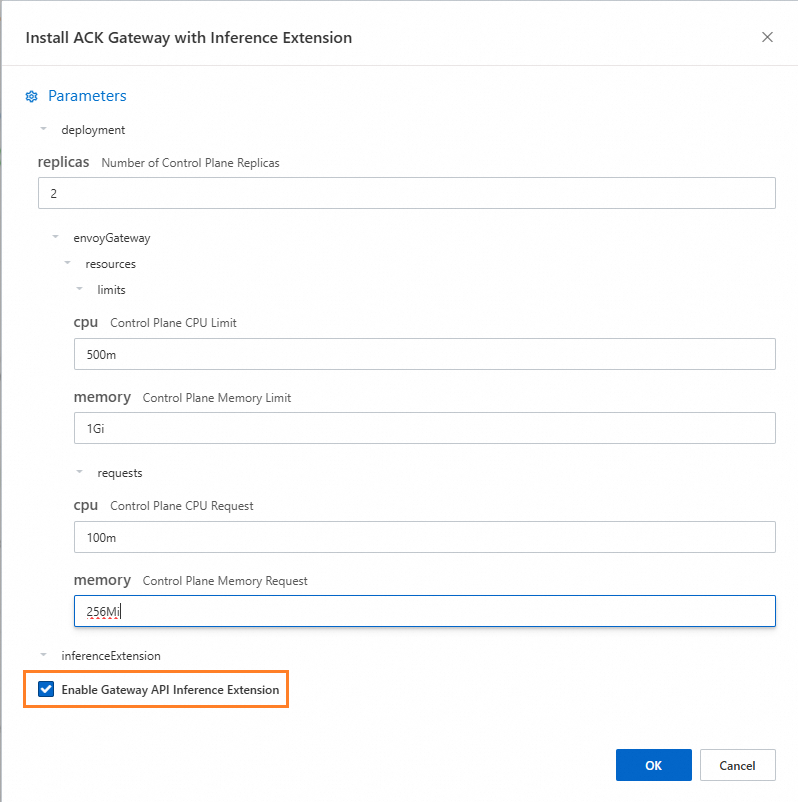This screenshot has height=802, width=798.
Task: Click the Control Plane Memory Limit field
Action: (424, 428)
